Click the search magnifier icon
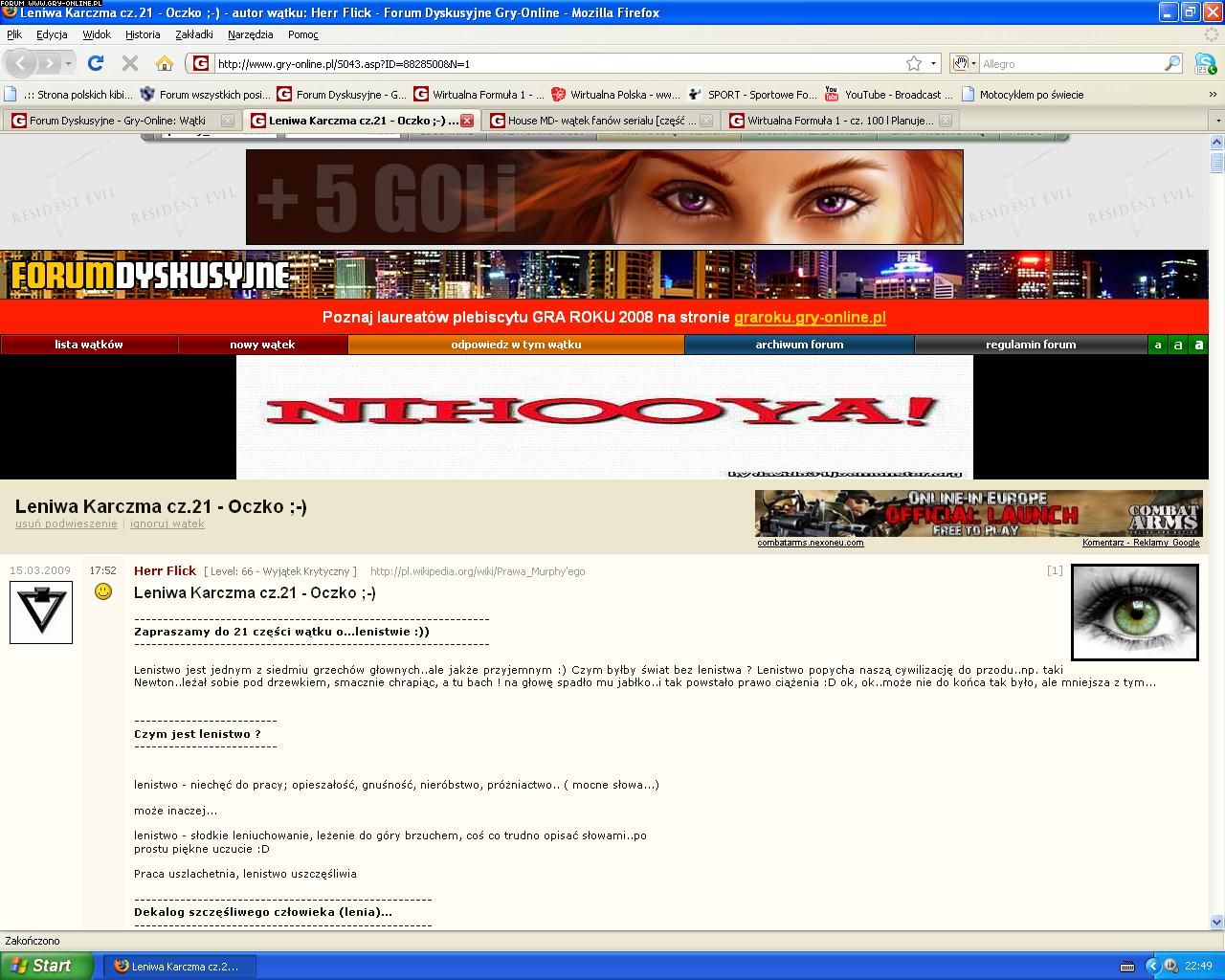The height and width of the screenshot is (980, 1225). 1172,63
